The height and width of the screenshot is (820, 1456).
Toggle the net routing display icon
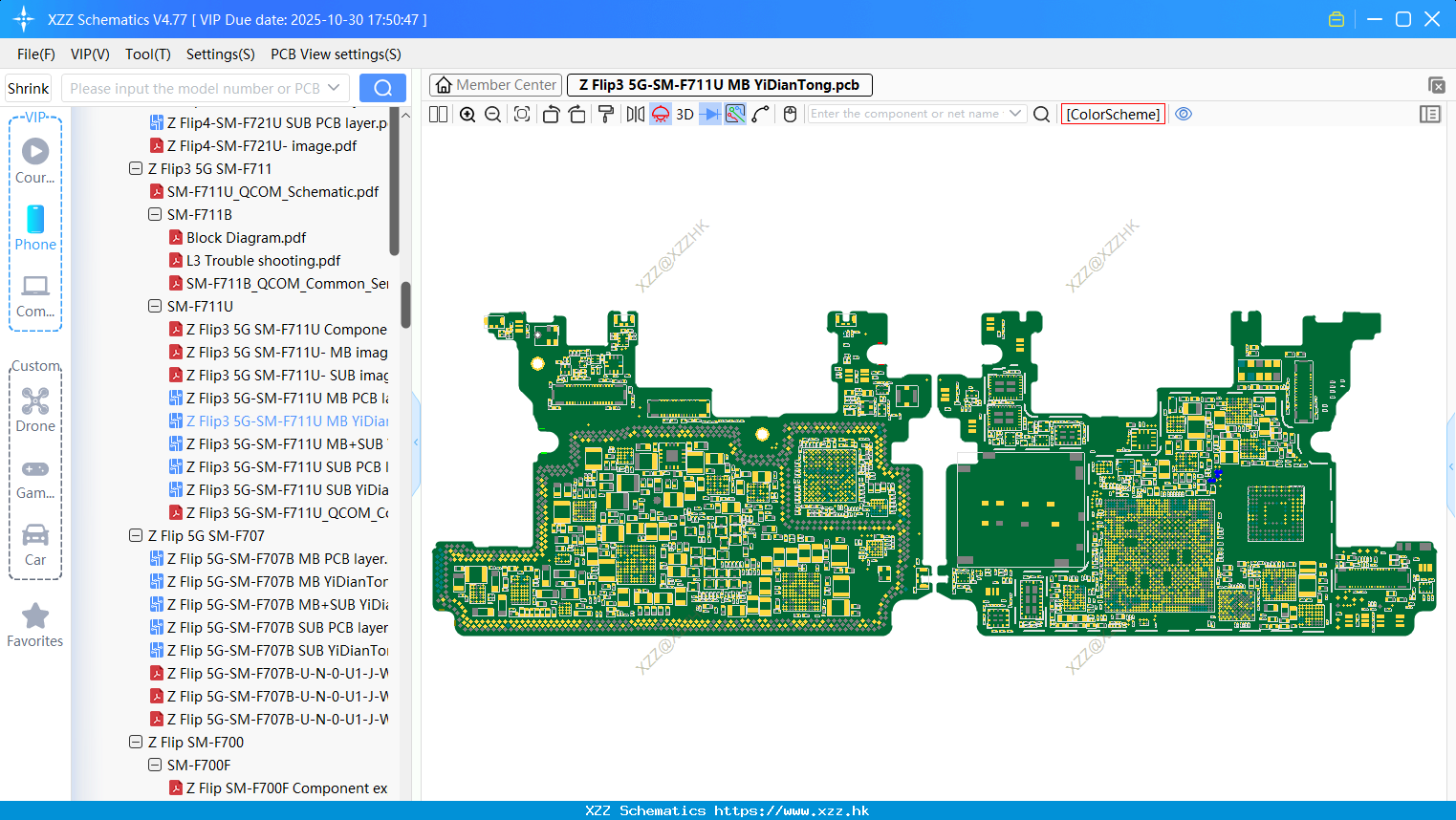735,114
